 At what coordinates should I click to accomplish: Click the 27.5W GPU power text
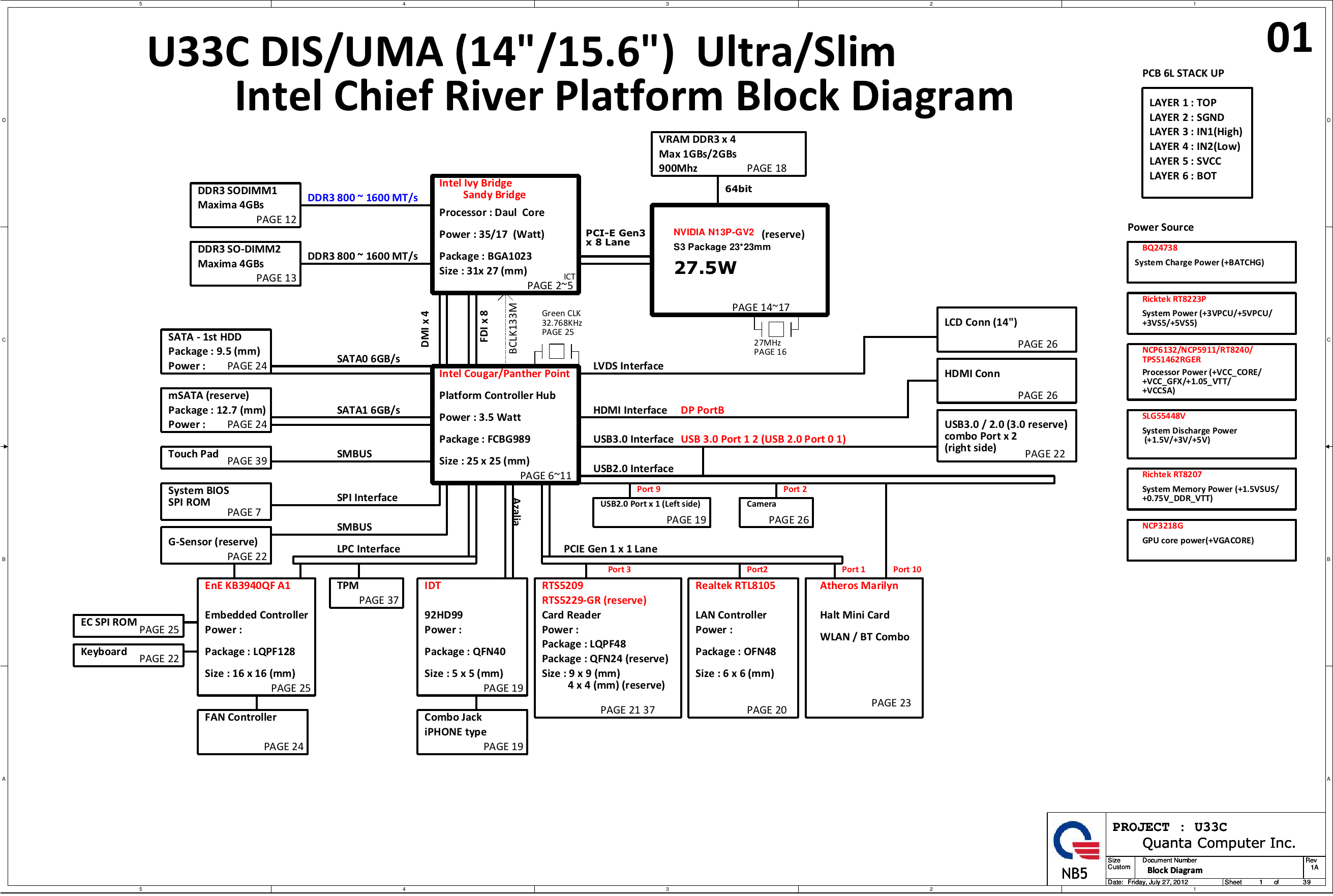tap(705, 267)
